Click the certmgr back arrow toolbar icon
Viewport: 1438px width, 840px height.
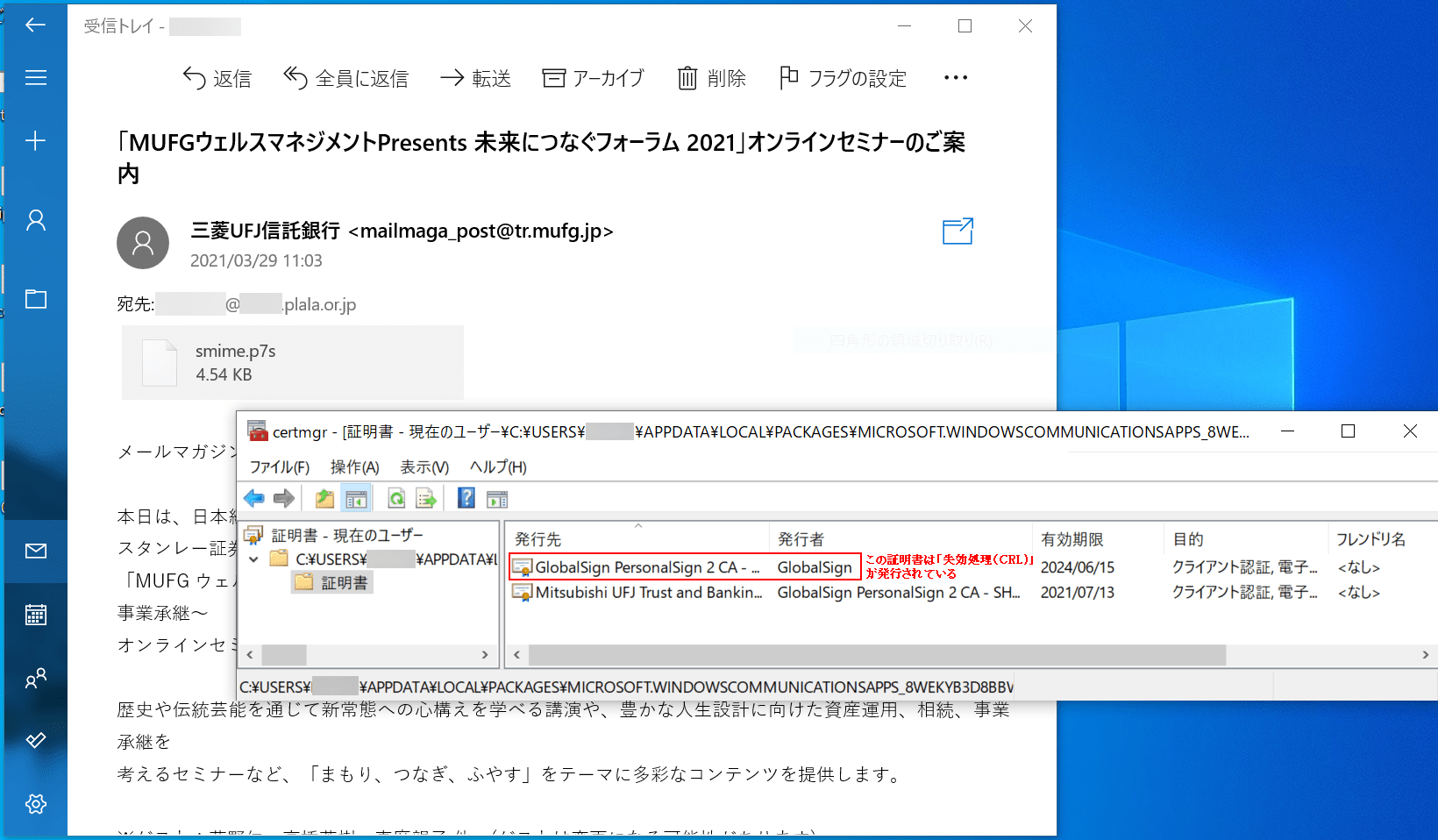(254, 499)
